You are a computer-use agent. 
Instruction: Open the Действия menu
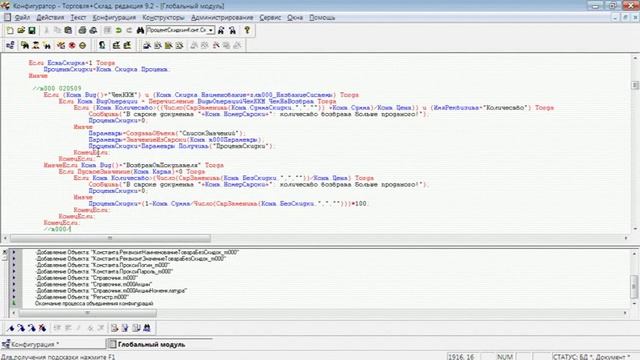[50, 18]
